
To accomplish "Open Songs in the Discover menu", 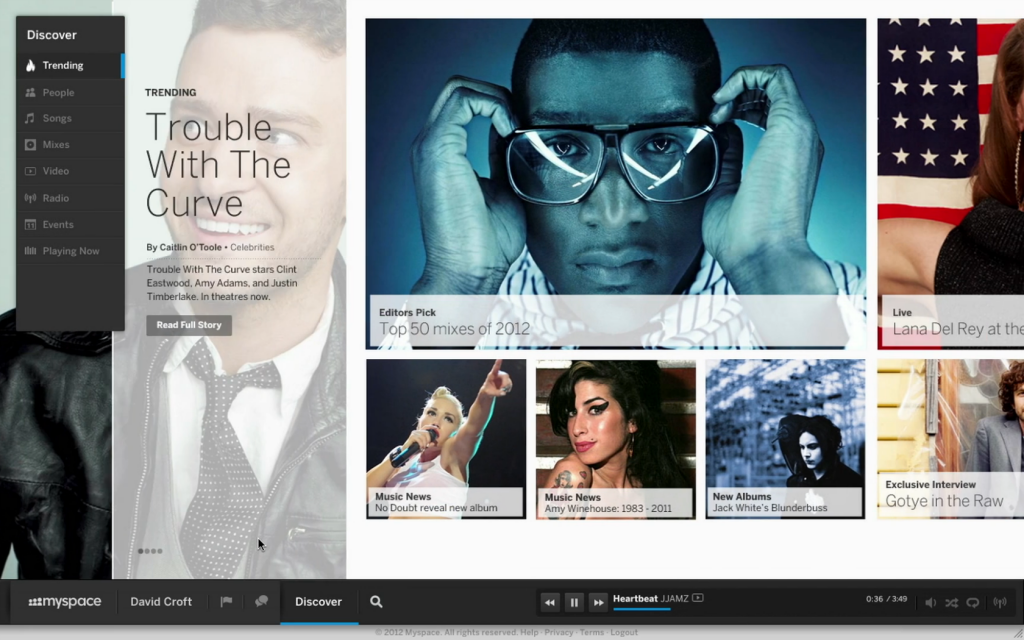I will (70, 118).
